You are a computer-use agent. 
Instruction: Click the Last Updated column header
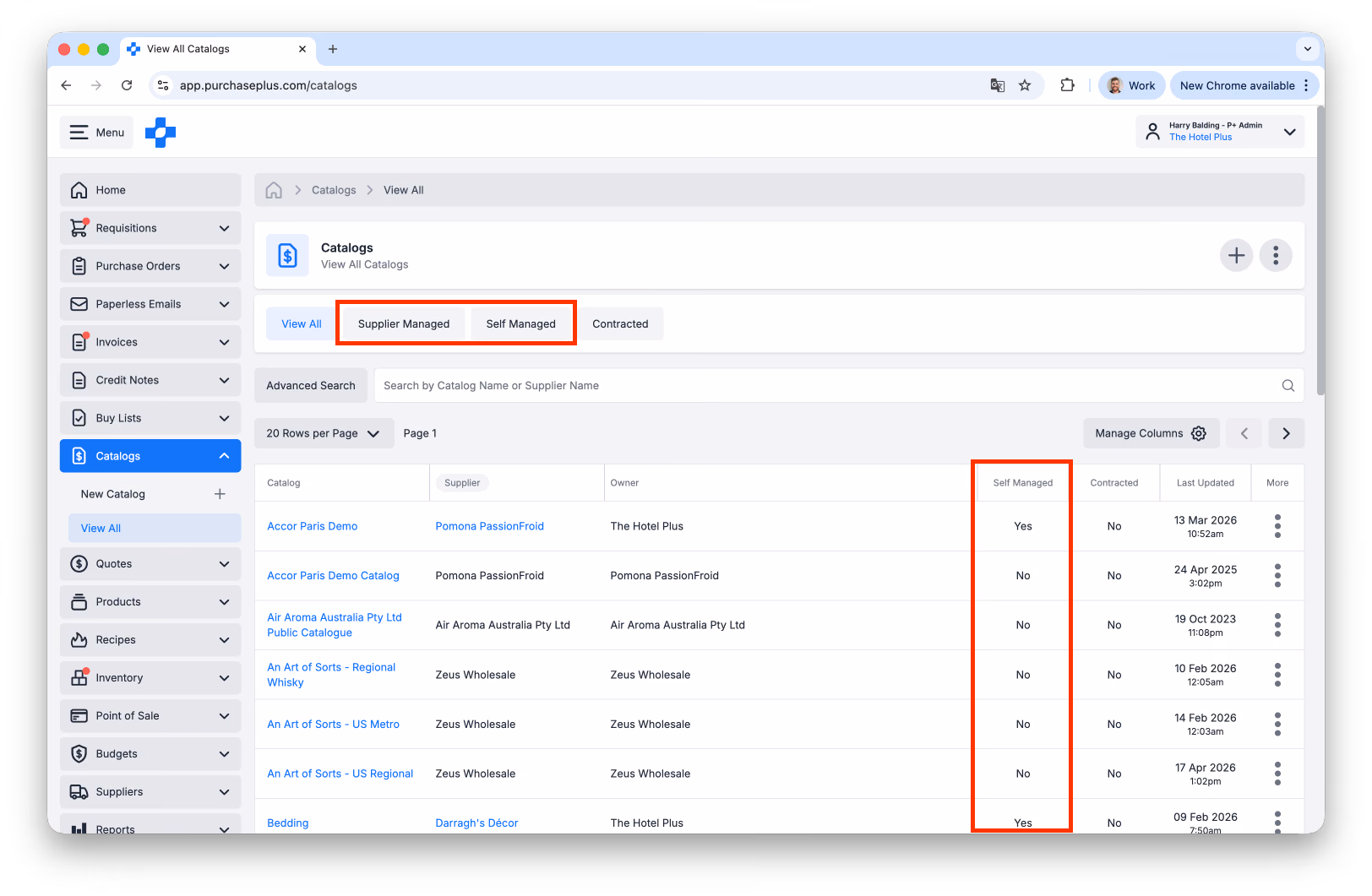pos(1206,483)
